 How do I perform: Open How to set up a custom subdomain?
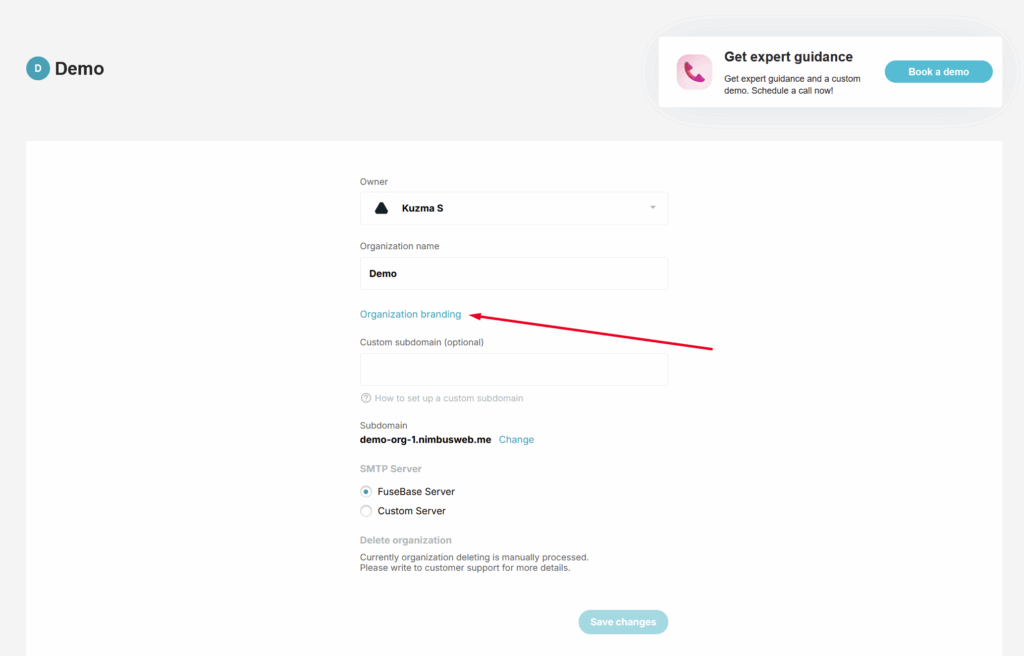pyautogui.click(x=448, y=398)
